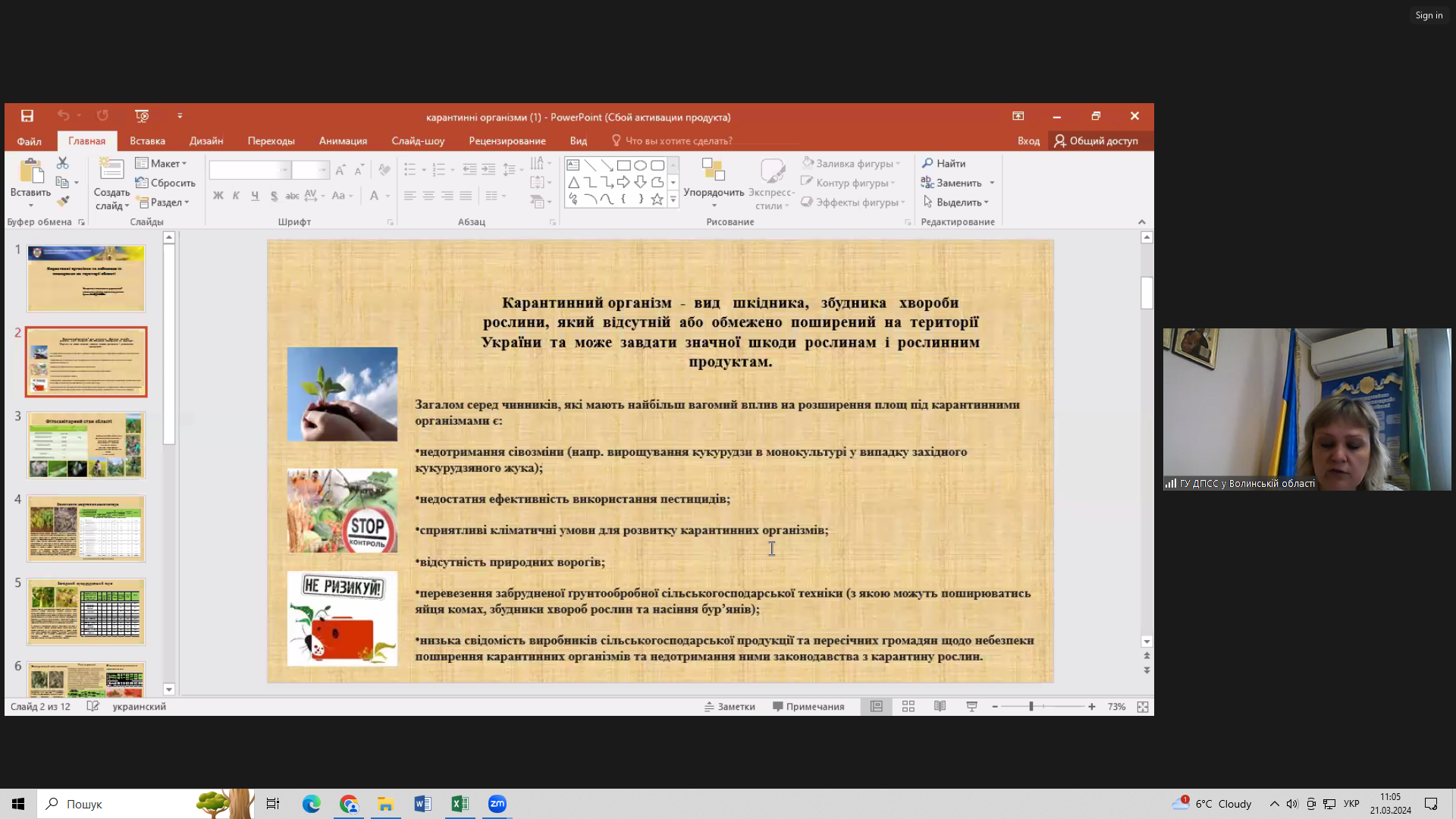Viewport: 1456px width, 819px height.
Task: Select slide 5 thumbnail
Action: tap(86, 612)
